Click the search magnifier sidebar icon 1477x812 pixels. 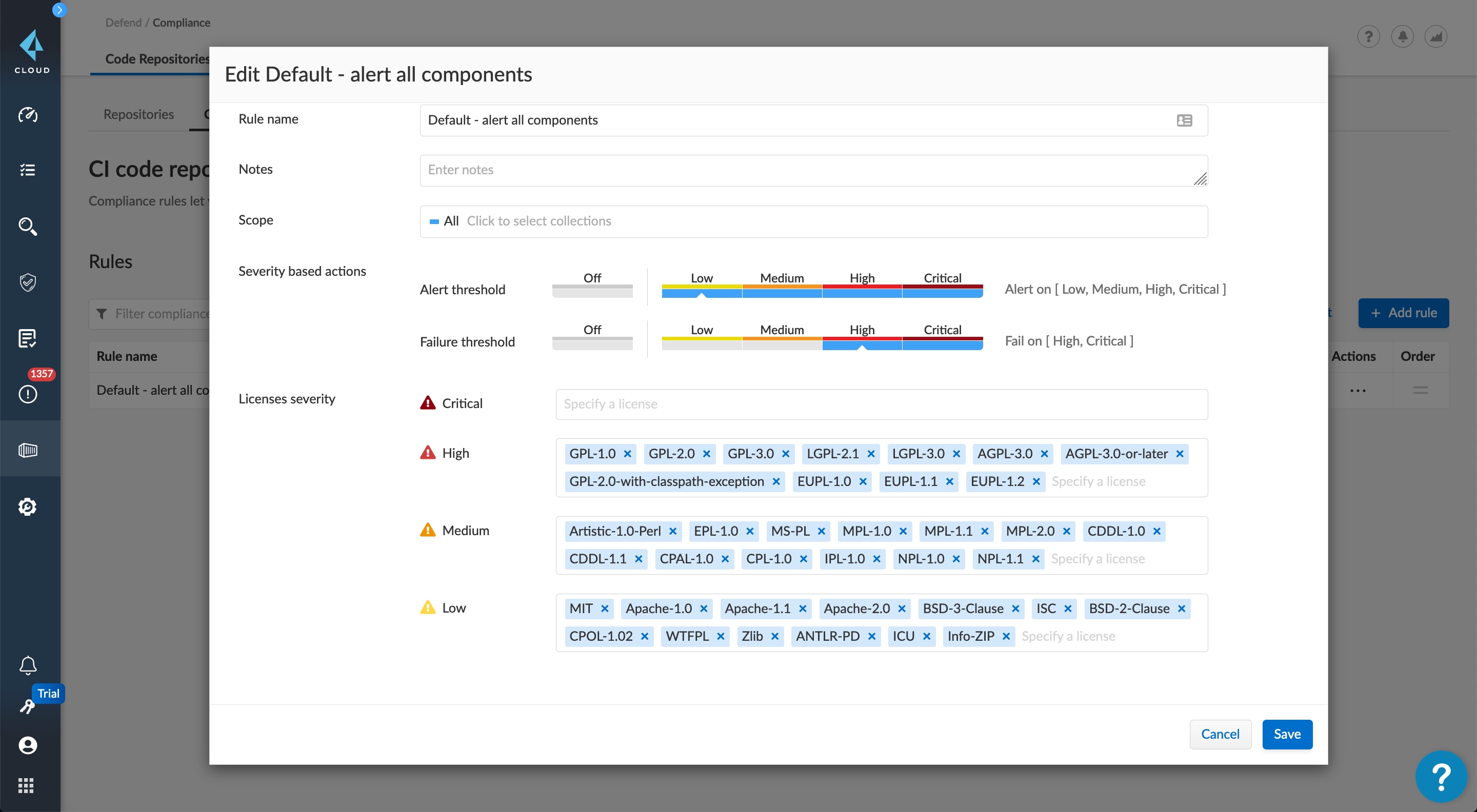tap(28, 227)
